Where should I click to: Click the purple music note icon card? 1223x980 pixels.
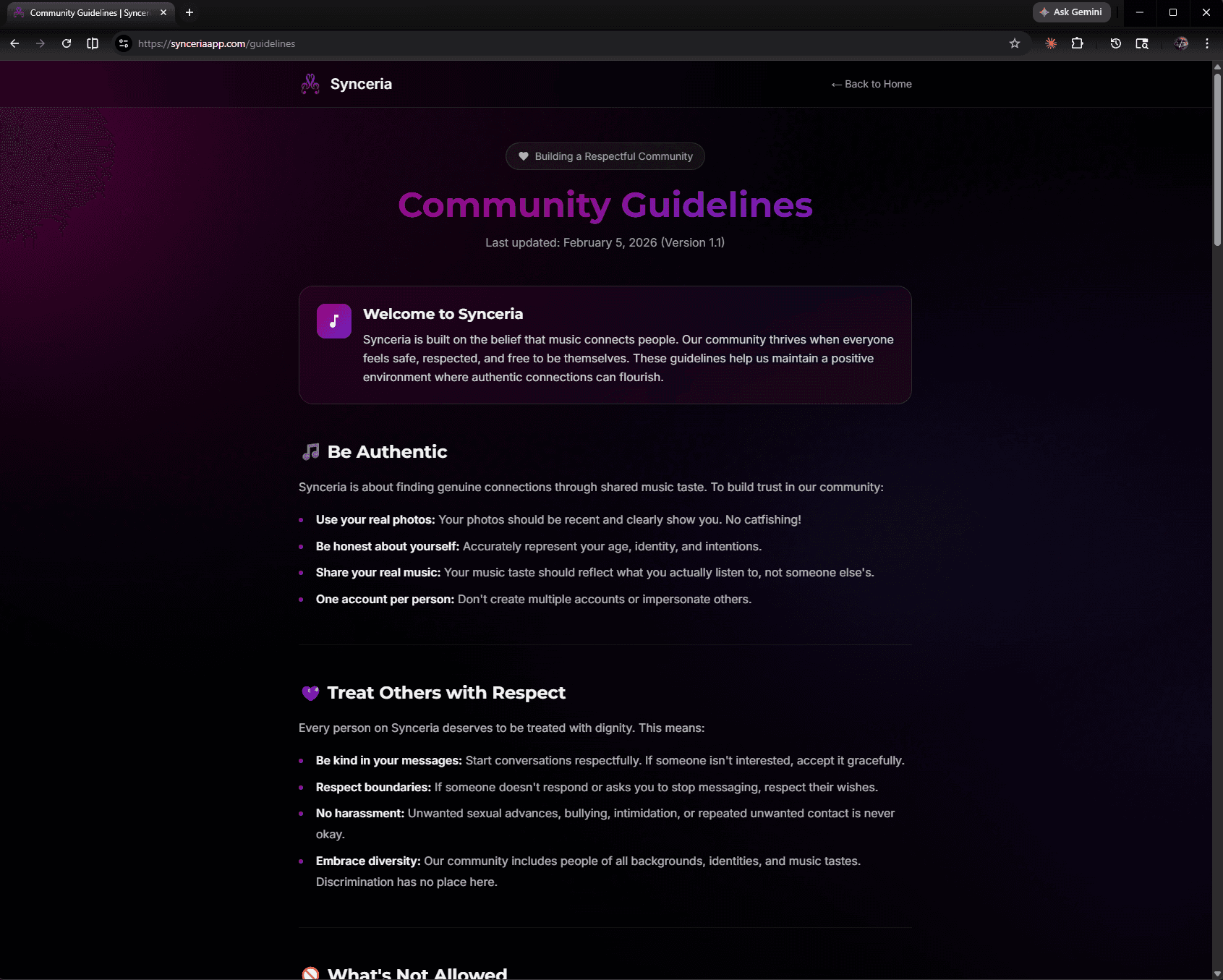click(333, 320)
